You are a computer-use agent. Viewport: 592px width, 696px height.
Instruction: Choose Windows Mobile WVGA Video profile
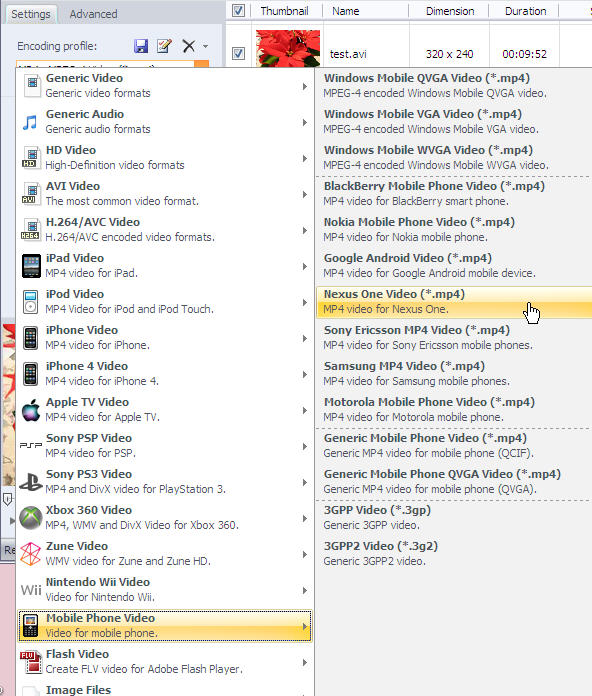[x=454, y=157]
